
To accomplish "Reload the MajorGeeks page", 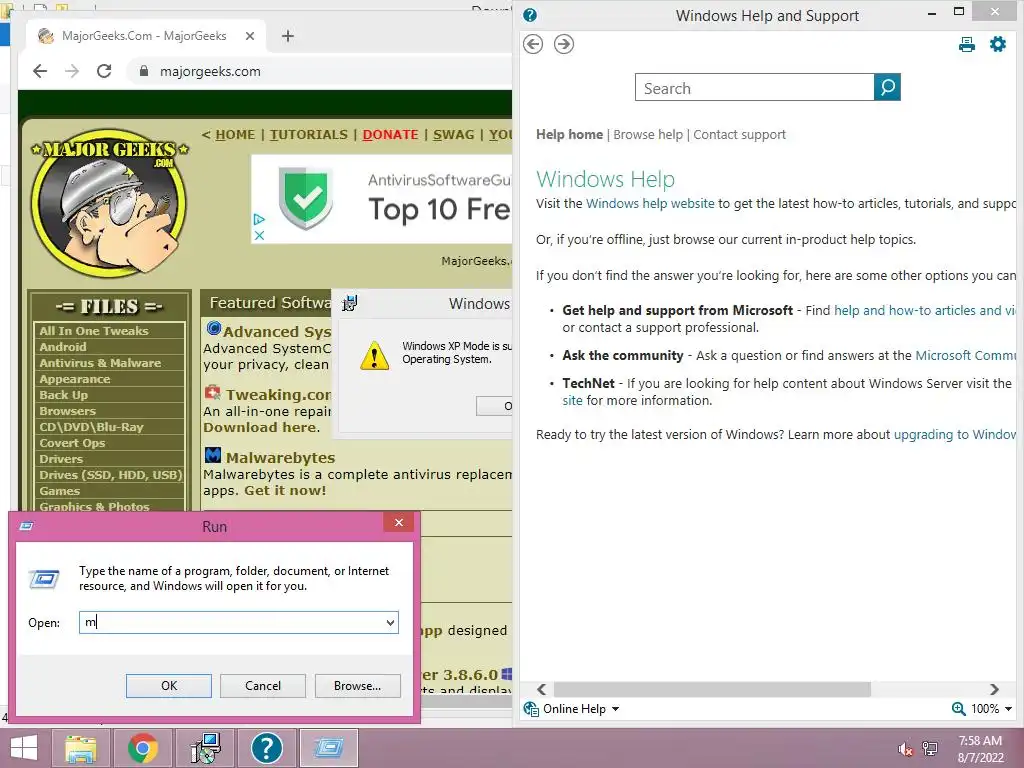I will tap(104, 71).
